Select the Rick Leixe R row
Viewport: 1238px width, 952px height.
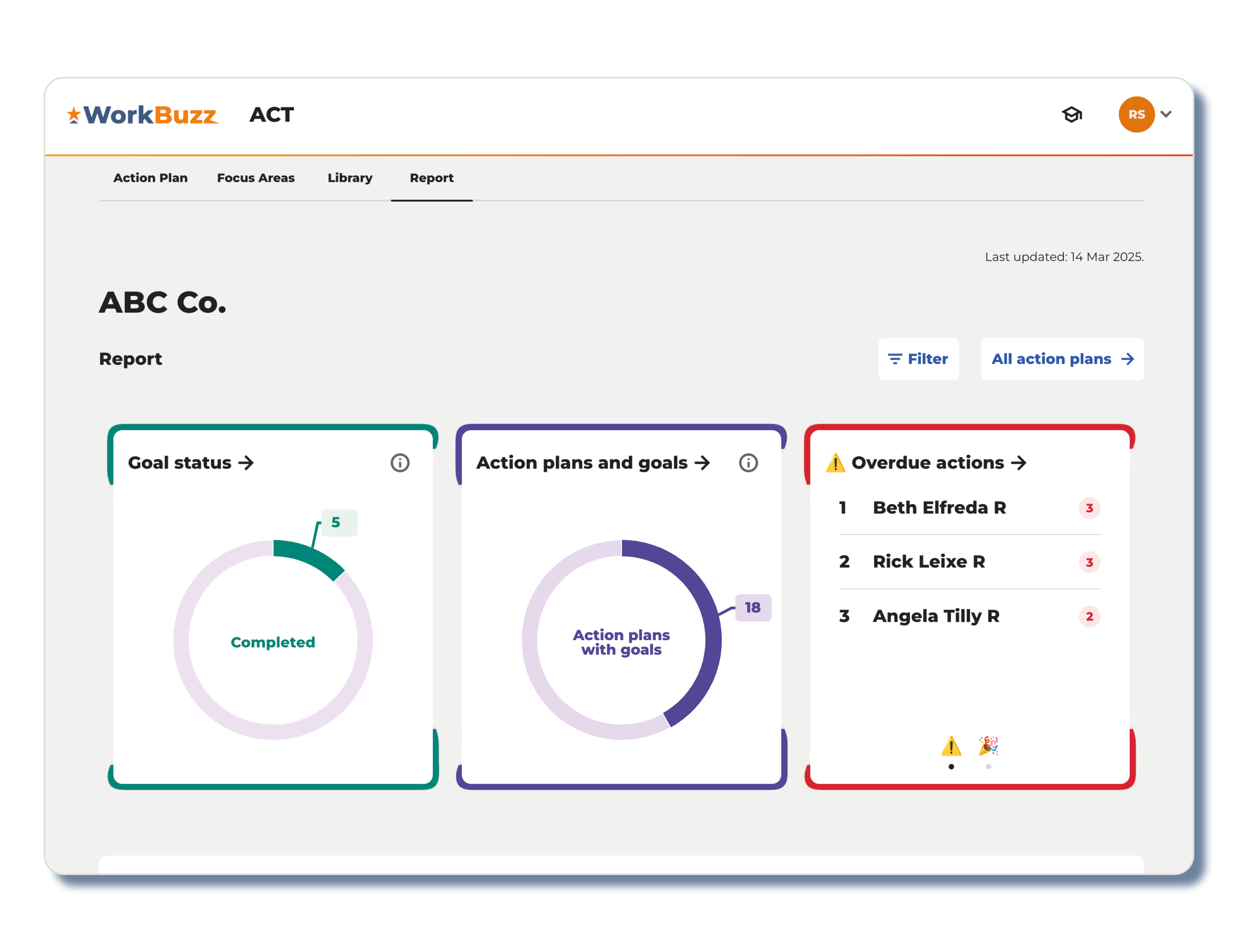click(969, 562)
